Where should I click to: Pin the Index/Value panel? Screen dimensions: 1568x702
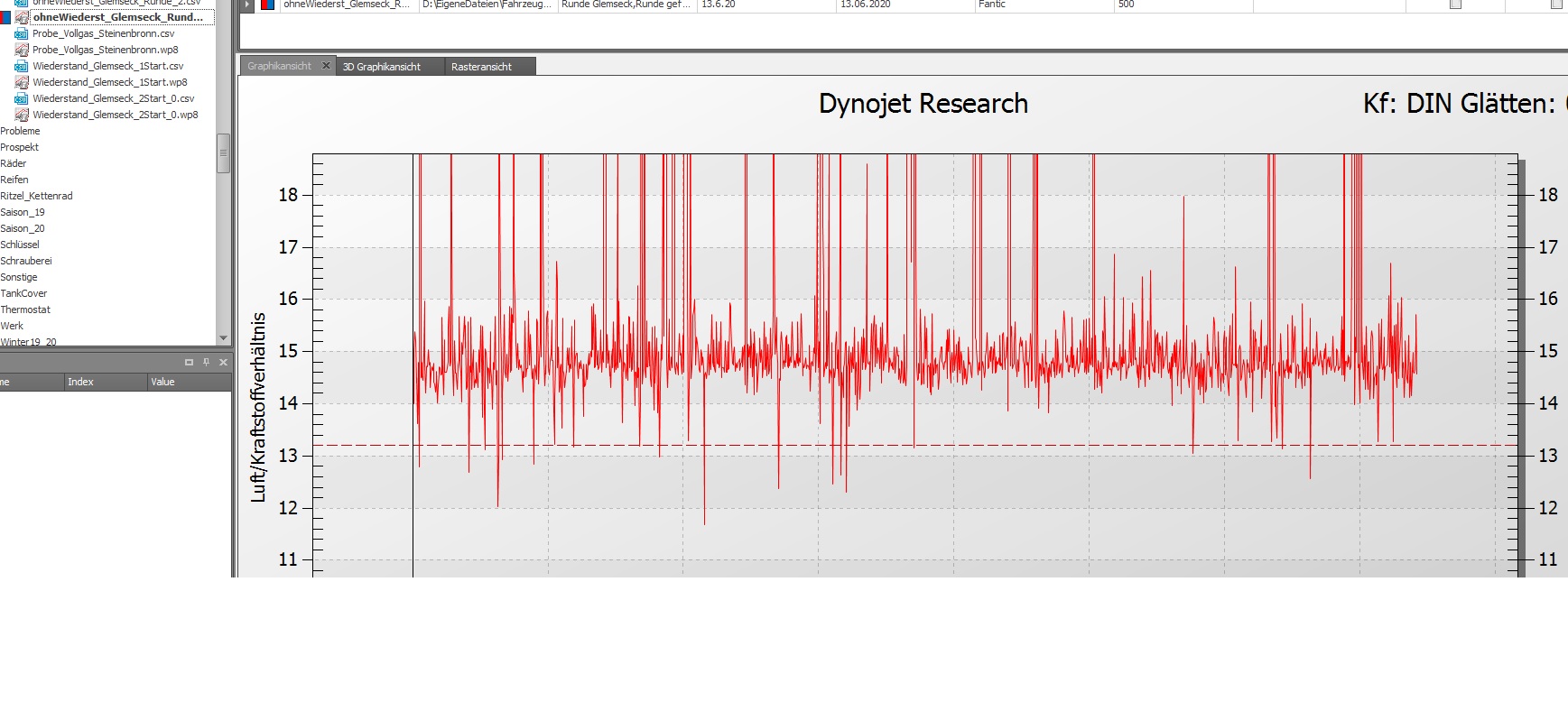(206, 362)
